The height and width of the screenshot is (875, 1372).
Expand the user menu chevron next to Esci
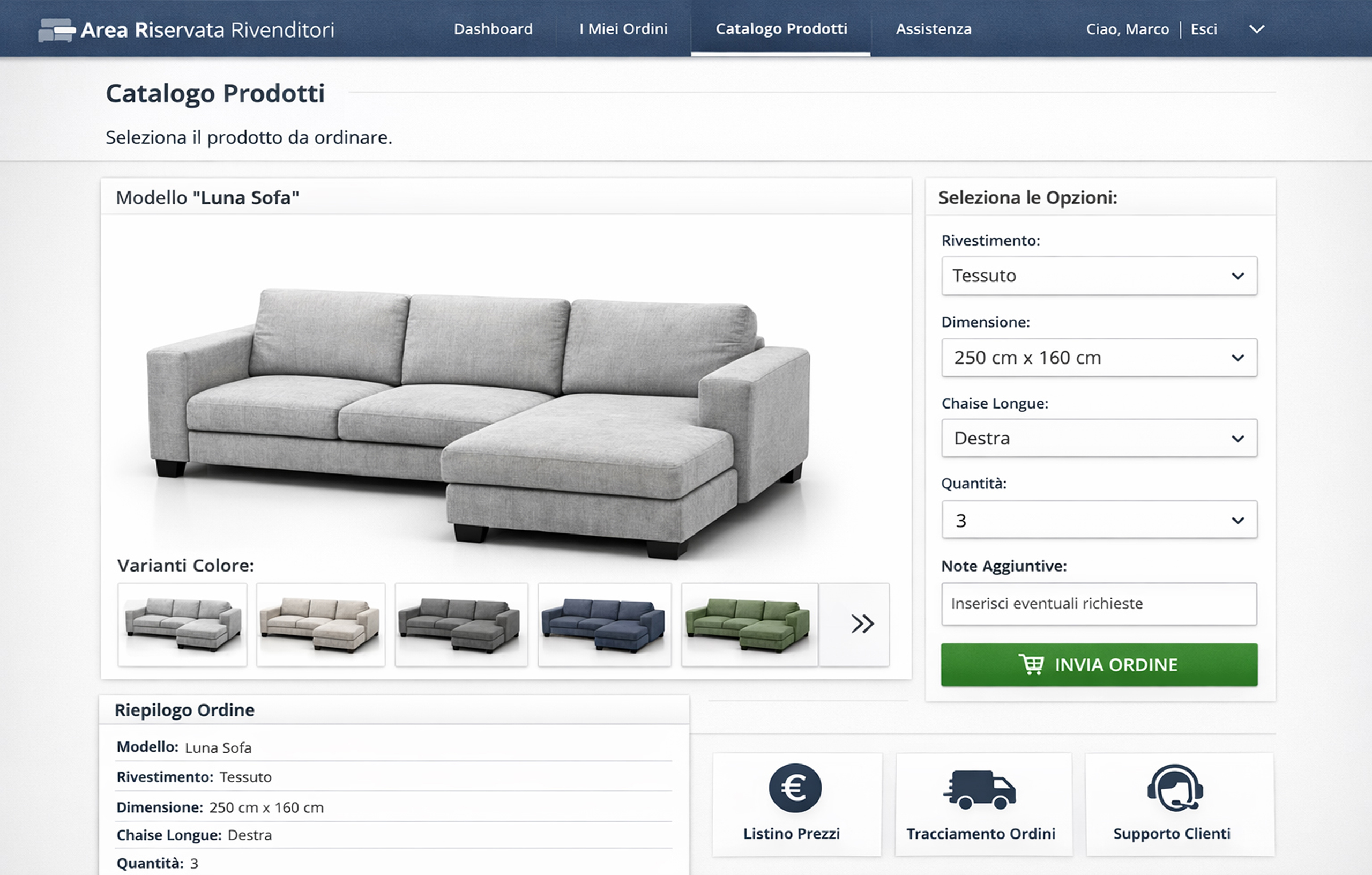pyautogui.click(x=1257, y=29)
